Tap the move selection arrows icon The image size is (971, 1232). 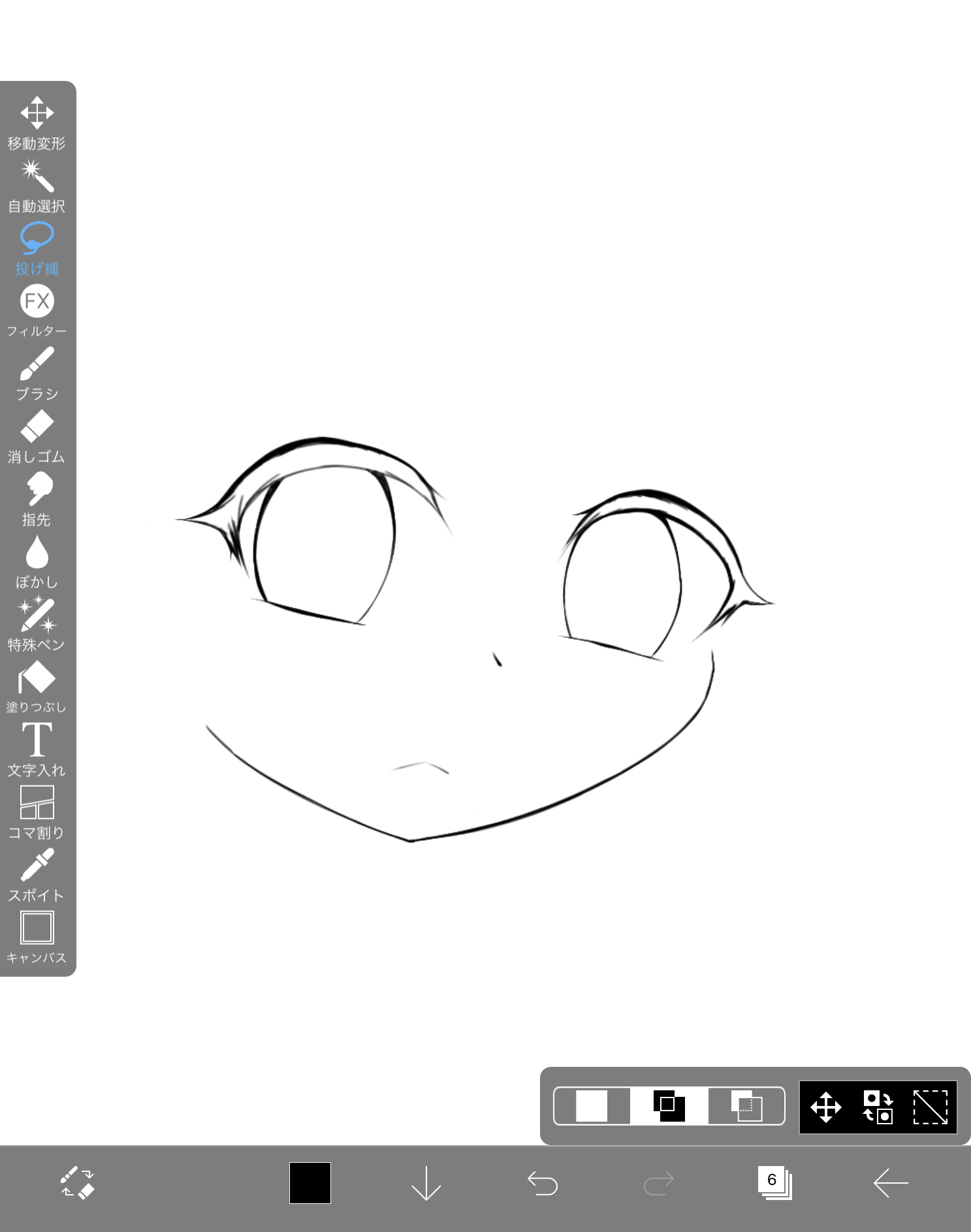point(826,1107)
